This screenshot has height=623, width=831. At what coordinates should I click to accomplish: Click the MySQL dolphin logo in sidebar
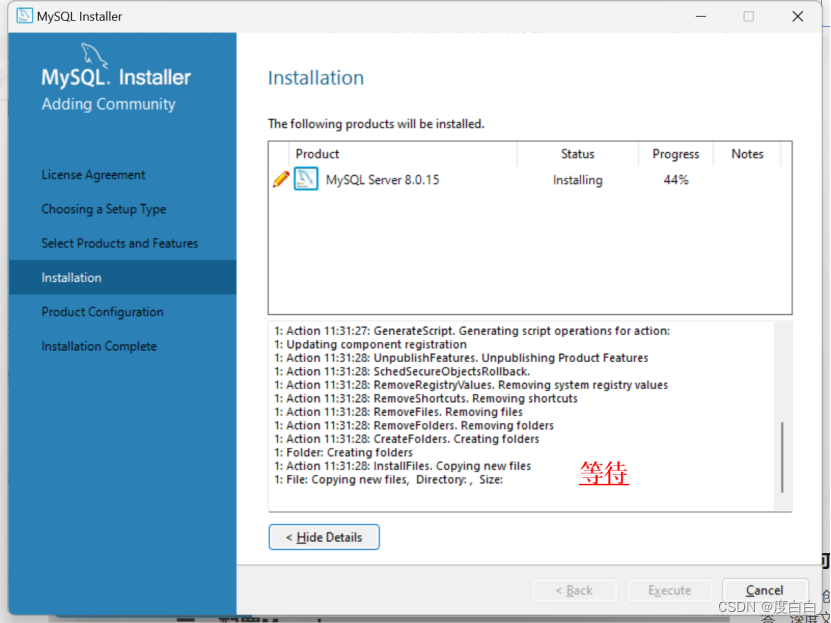pos(95,56)
